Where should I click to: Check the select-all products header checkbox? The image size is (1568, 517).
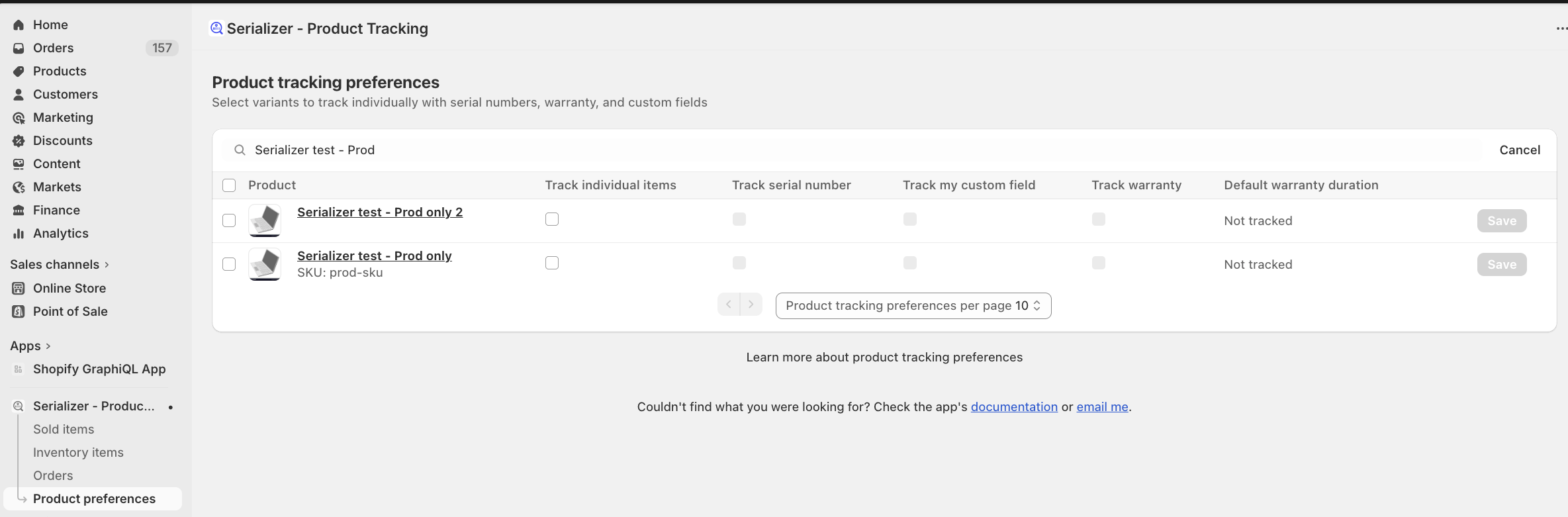pyautogui.click(x=229, y=185)
